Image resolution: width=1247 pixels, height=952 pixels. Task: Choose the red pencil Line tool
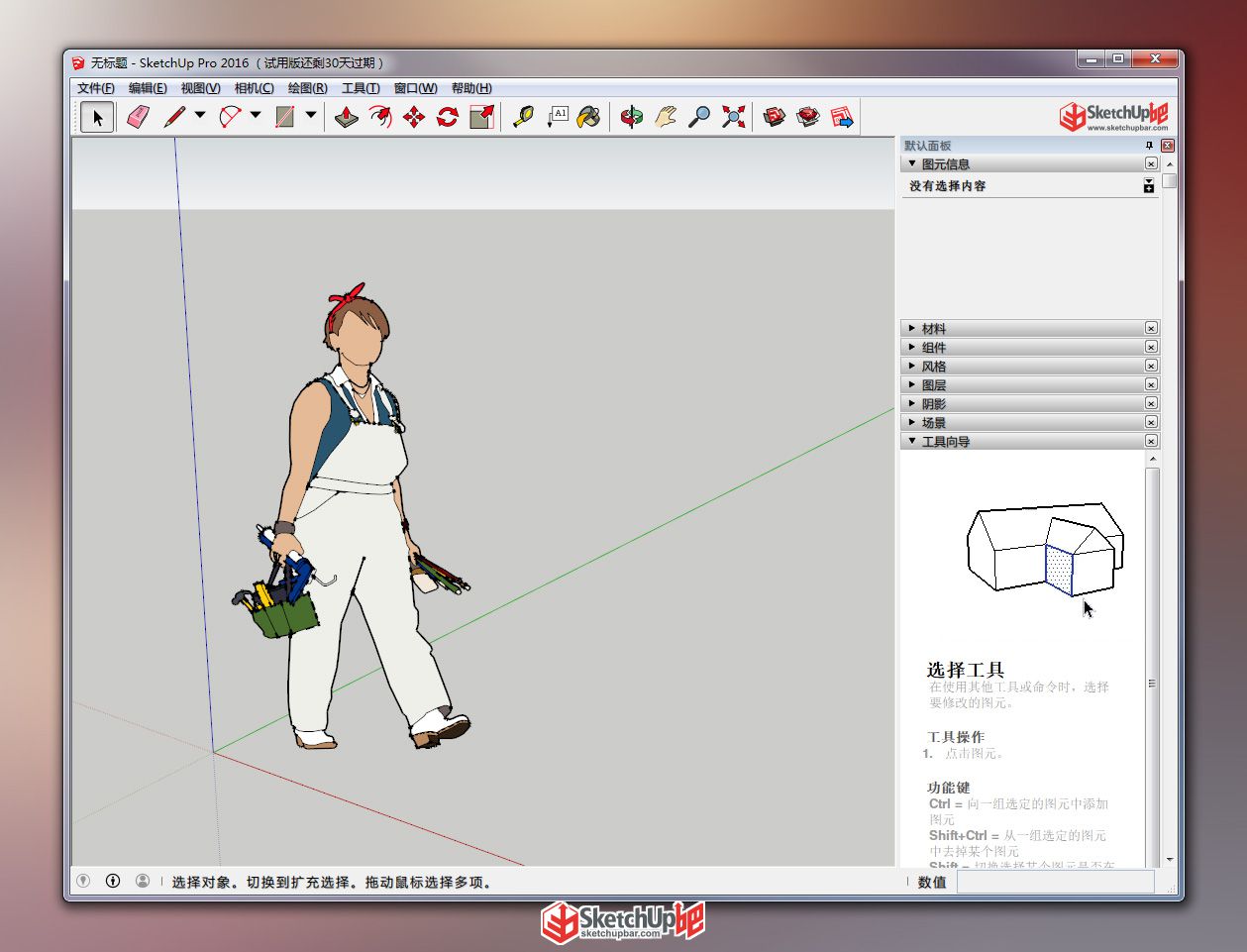pos(174,117)
